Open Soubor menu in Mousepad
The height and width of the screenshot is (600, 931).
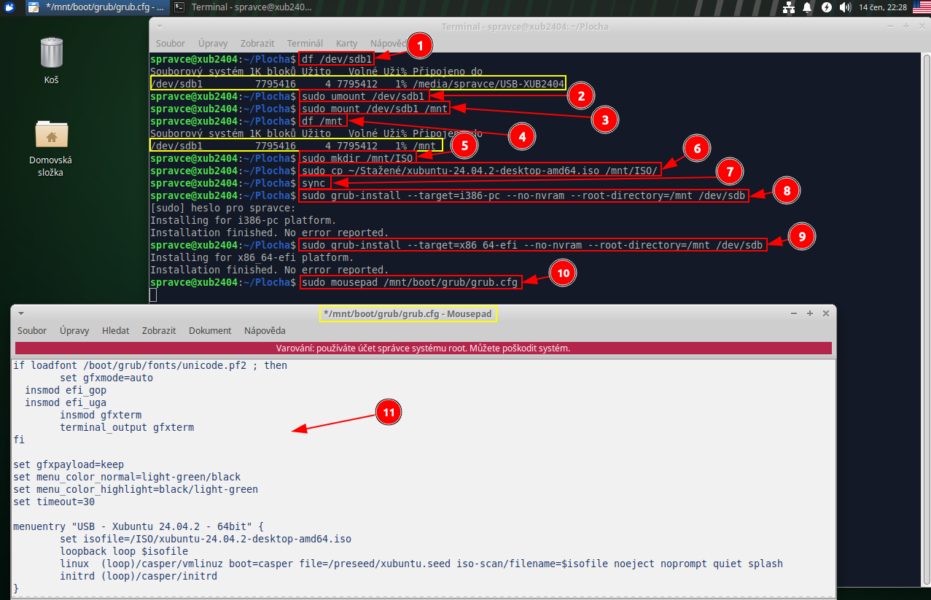[32, 331]
